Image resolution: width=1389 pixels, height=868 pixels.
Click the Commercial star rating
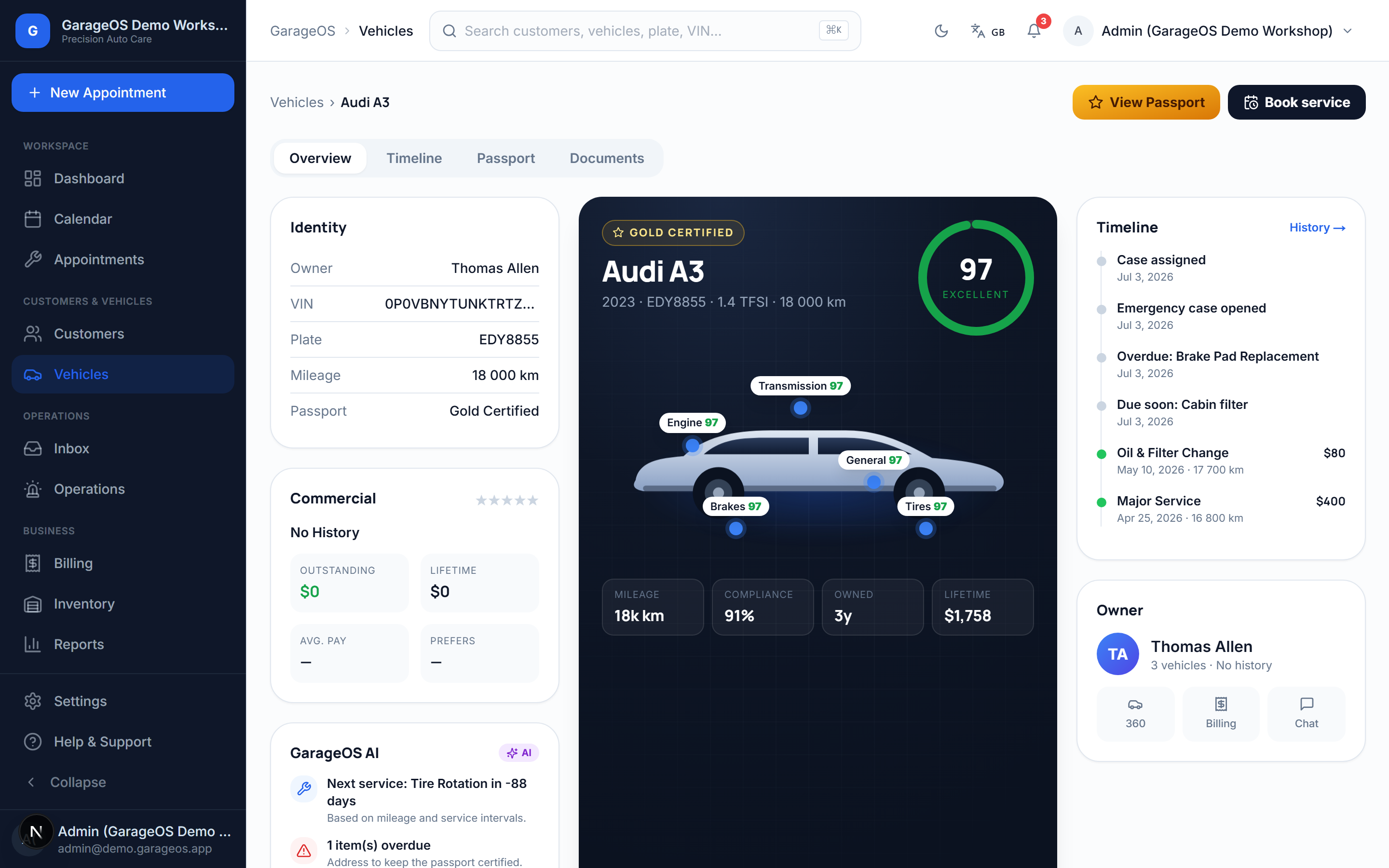(x=507, y=500)
